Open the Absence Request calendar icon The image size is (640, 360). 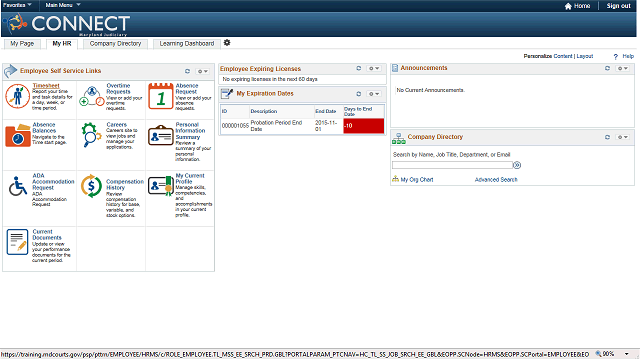click(160, 96)
